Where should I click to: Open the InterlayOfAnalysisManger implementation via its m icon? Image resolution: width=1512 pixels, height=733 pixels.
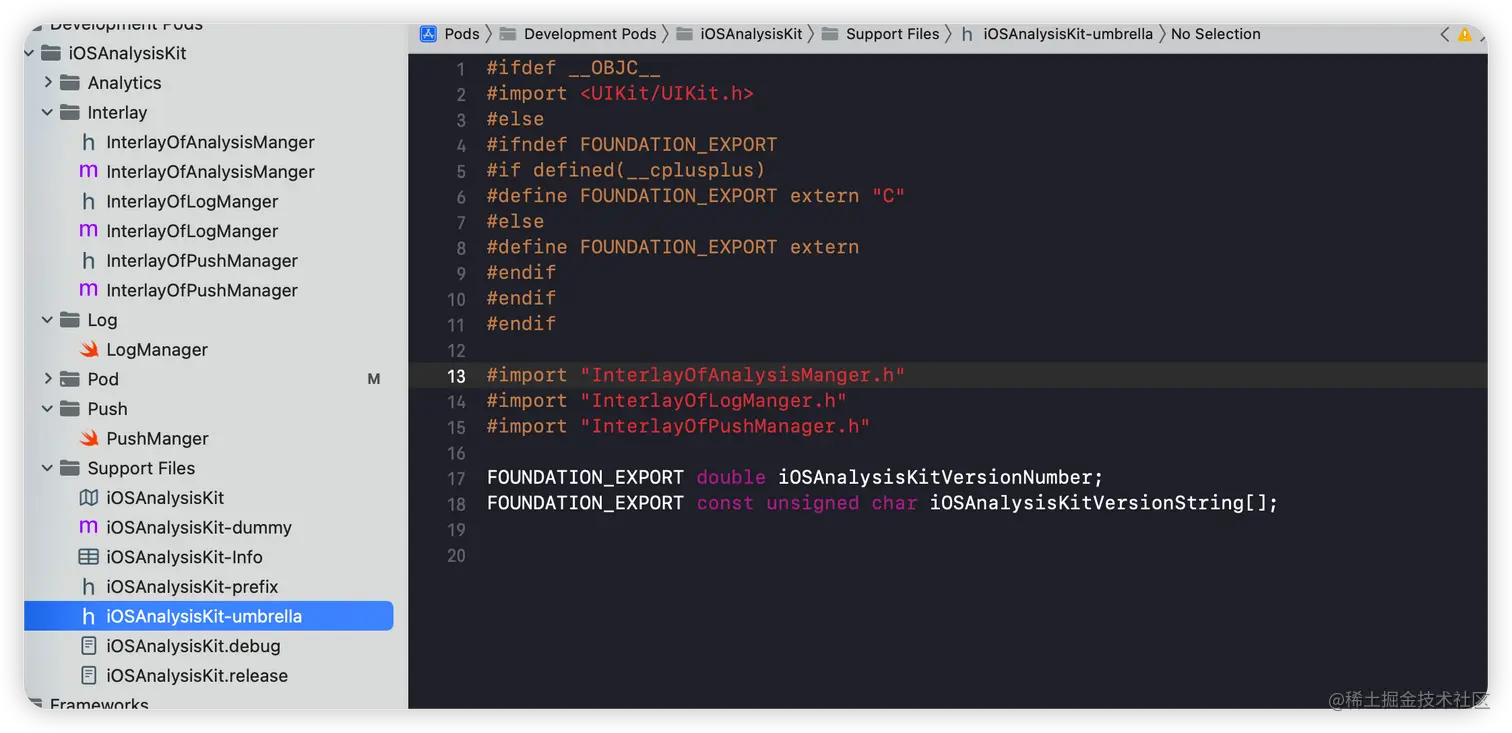coord(89,172)
